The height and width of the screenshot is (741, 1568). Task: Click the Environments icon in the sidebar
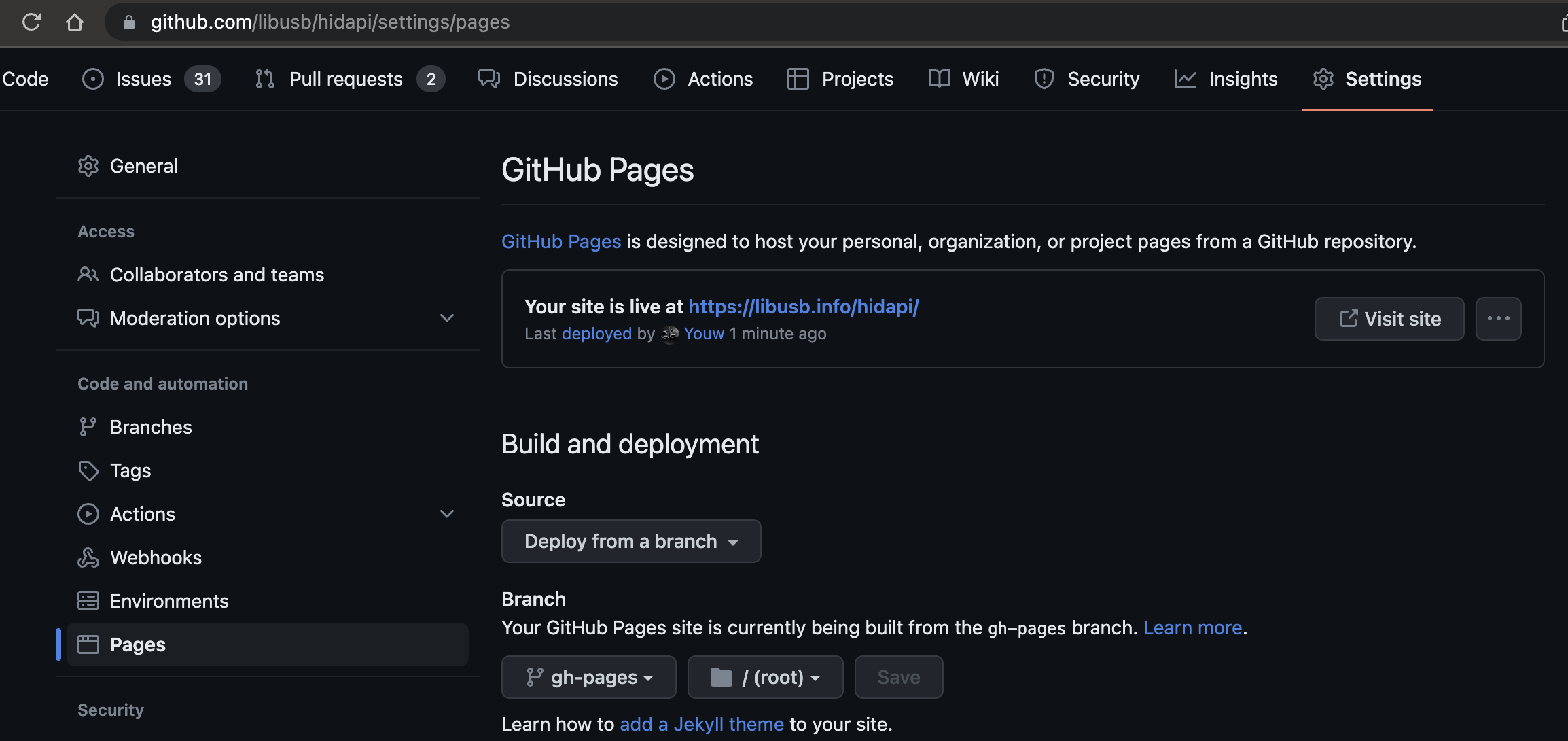pos(88,601)
